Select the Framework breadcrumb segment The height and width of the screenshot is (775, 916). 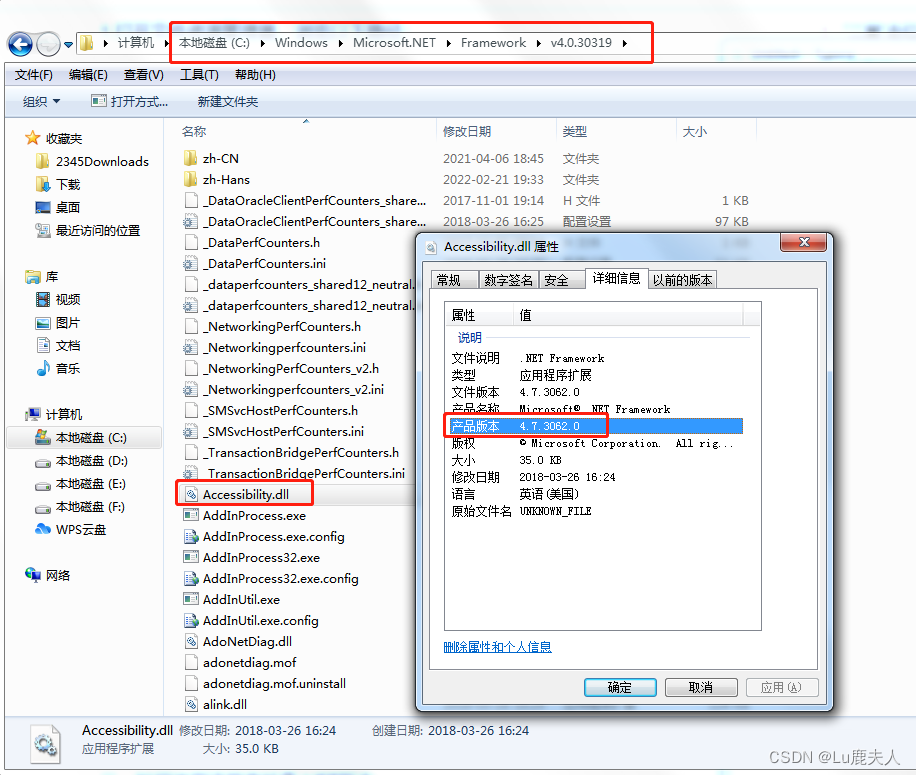point(493,43)
